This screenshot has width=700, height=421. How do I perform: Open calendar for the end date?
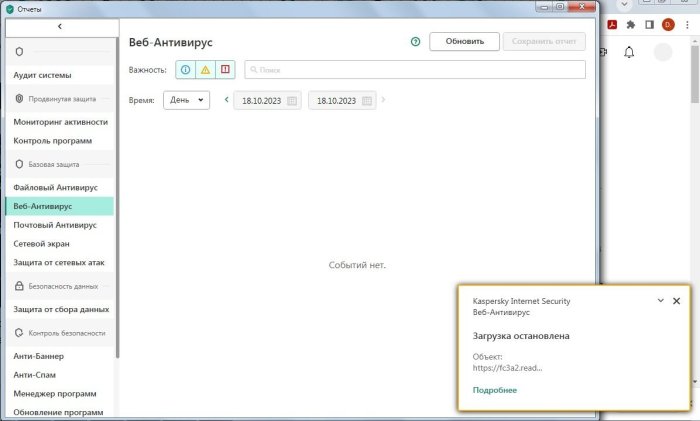pyautogui.click(x=367, y=101)
